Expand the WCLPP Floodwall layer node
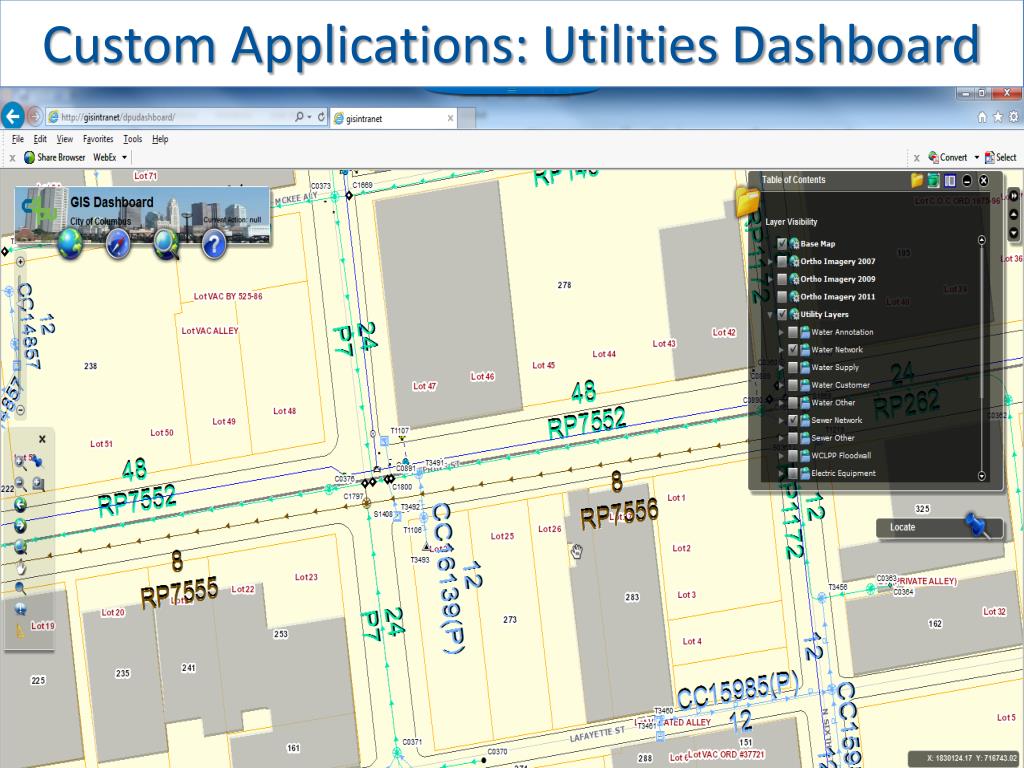Image resolution: width=1024 pixels, height=768 pixels. (781, 456)
